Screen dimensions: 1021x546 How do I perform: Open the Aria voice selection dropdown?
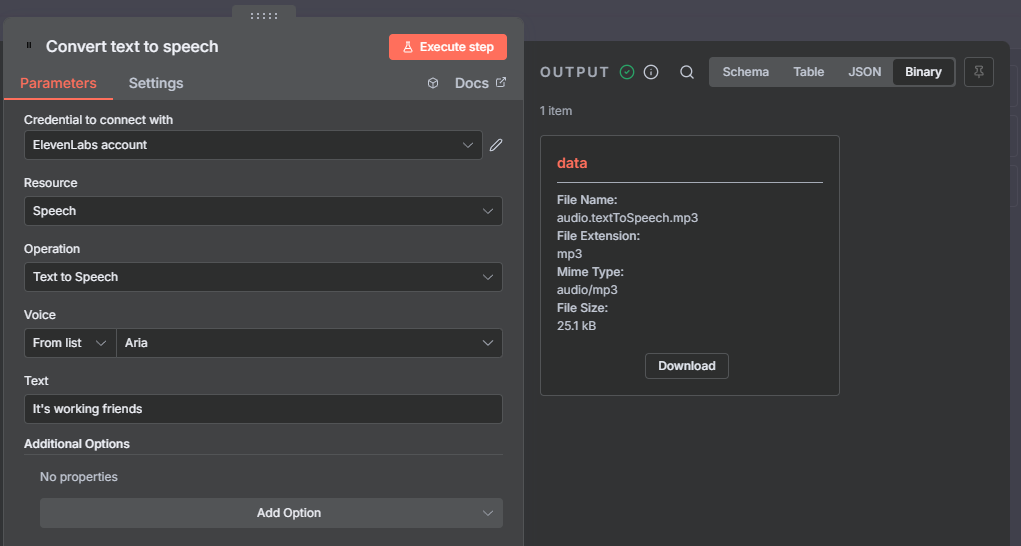309,343
